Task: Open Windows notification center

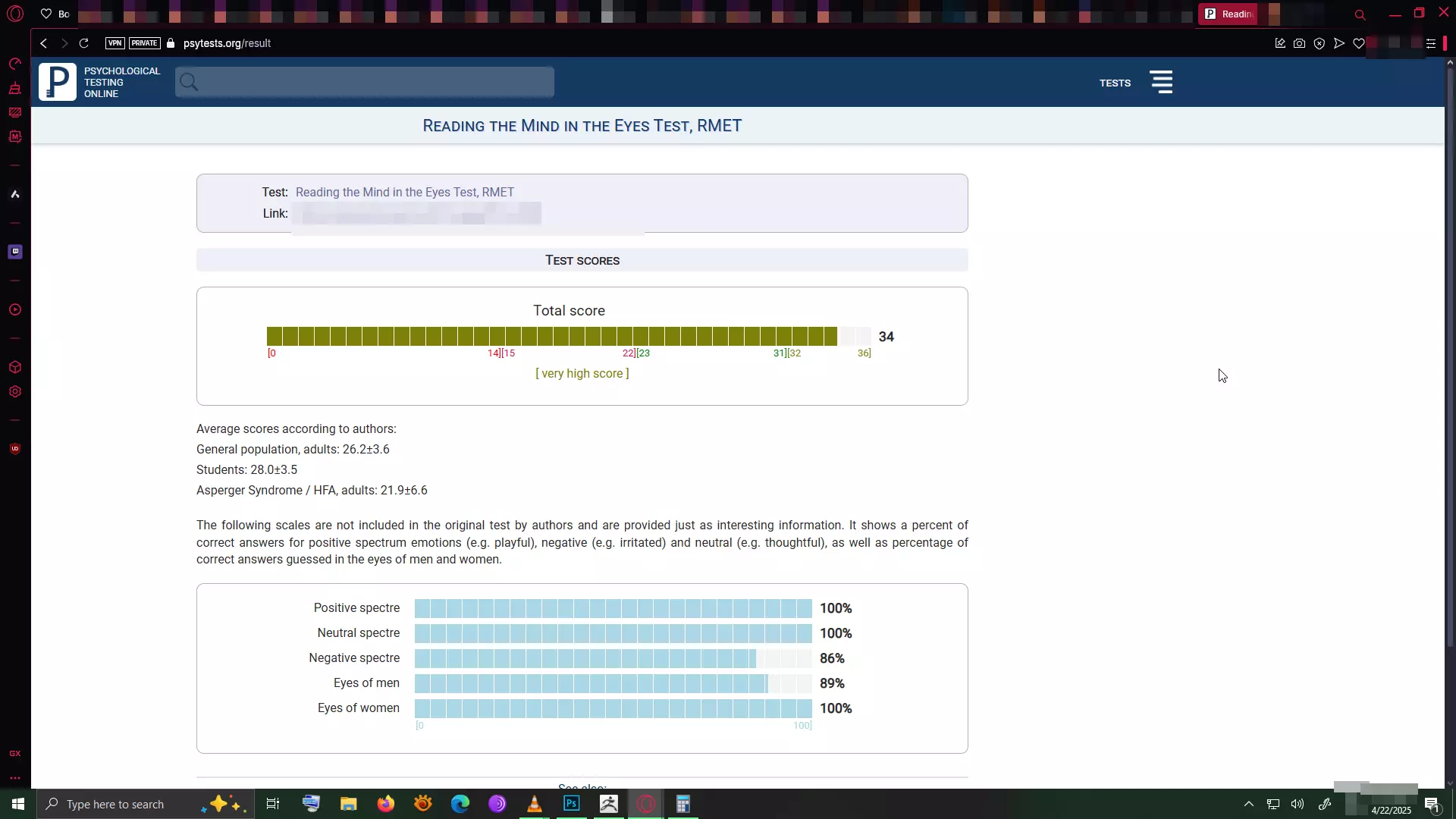Action: (1432, 805)
